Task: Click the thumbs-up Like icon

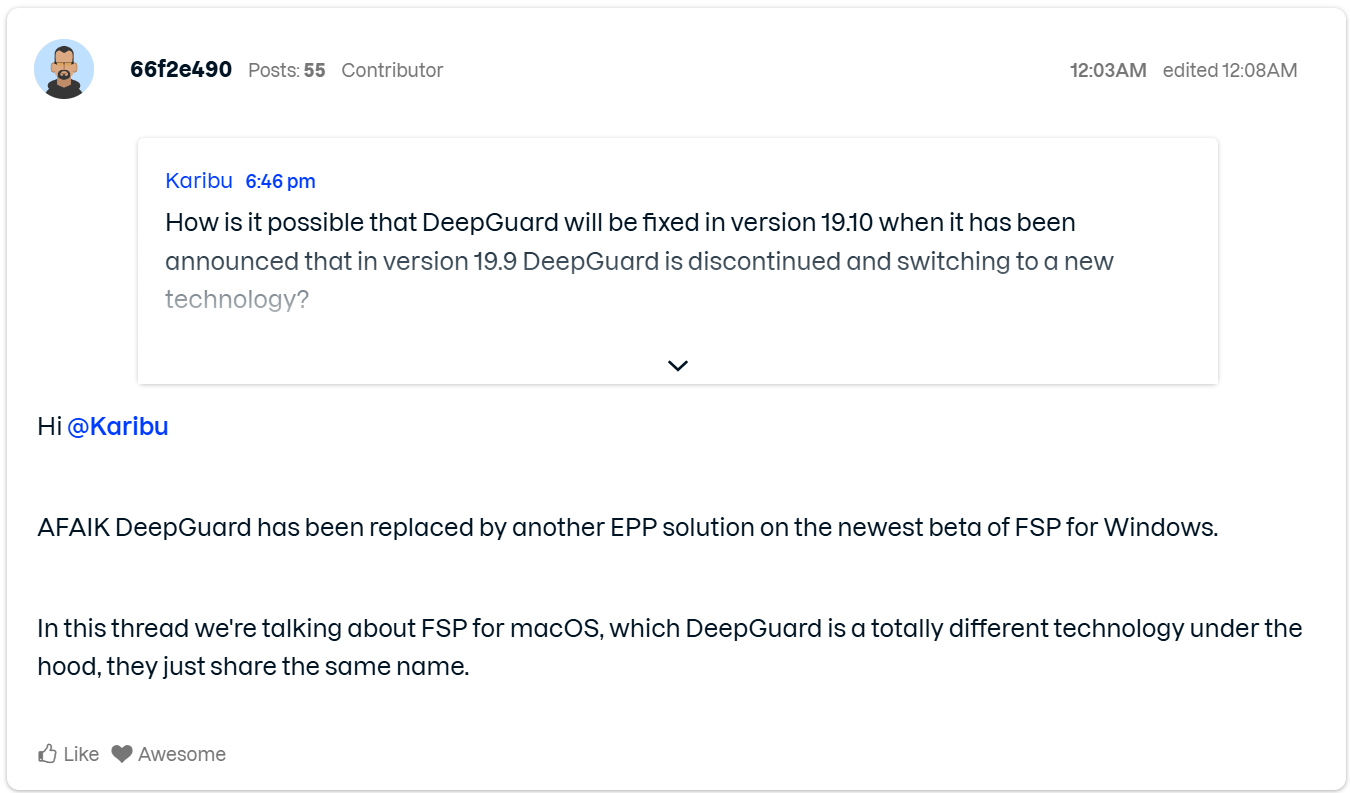Action: pos(47,754)
